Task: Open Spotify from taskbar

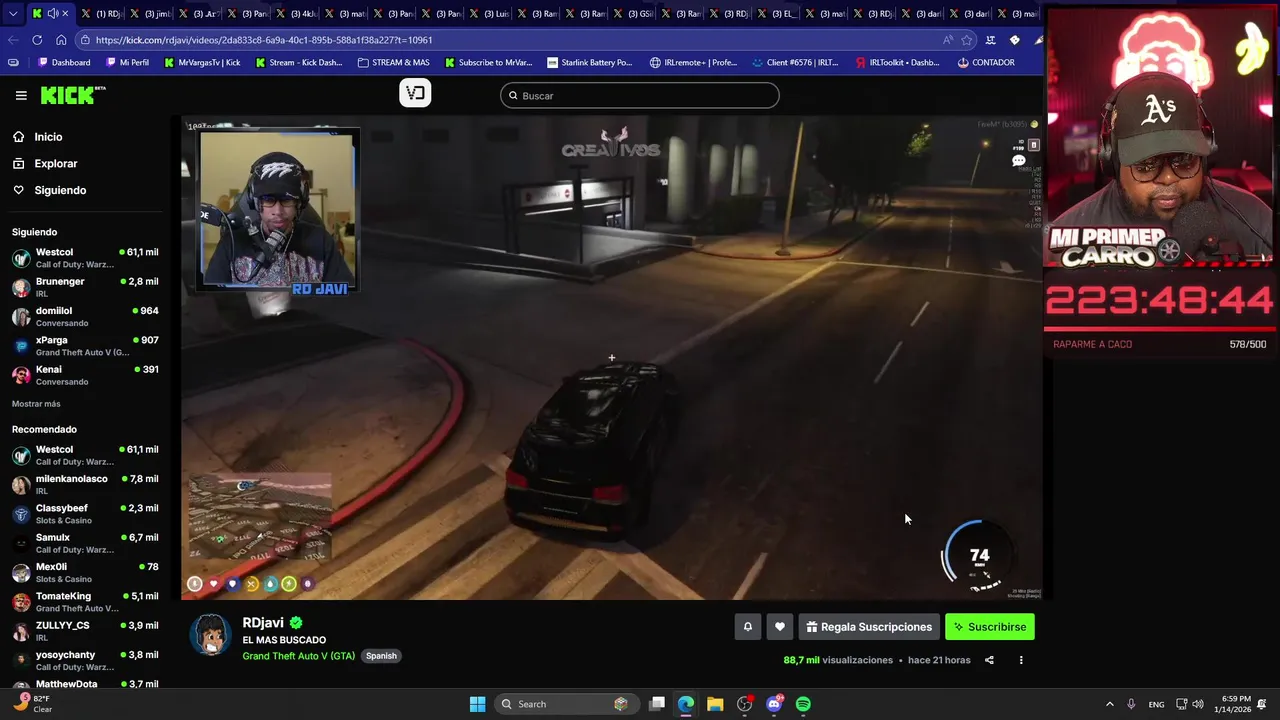Action: (x=803, y=704)
